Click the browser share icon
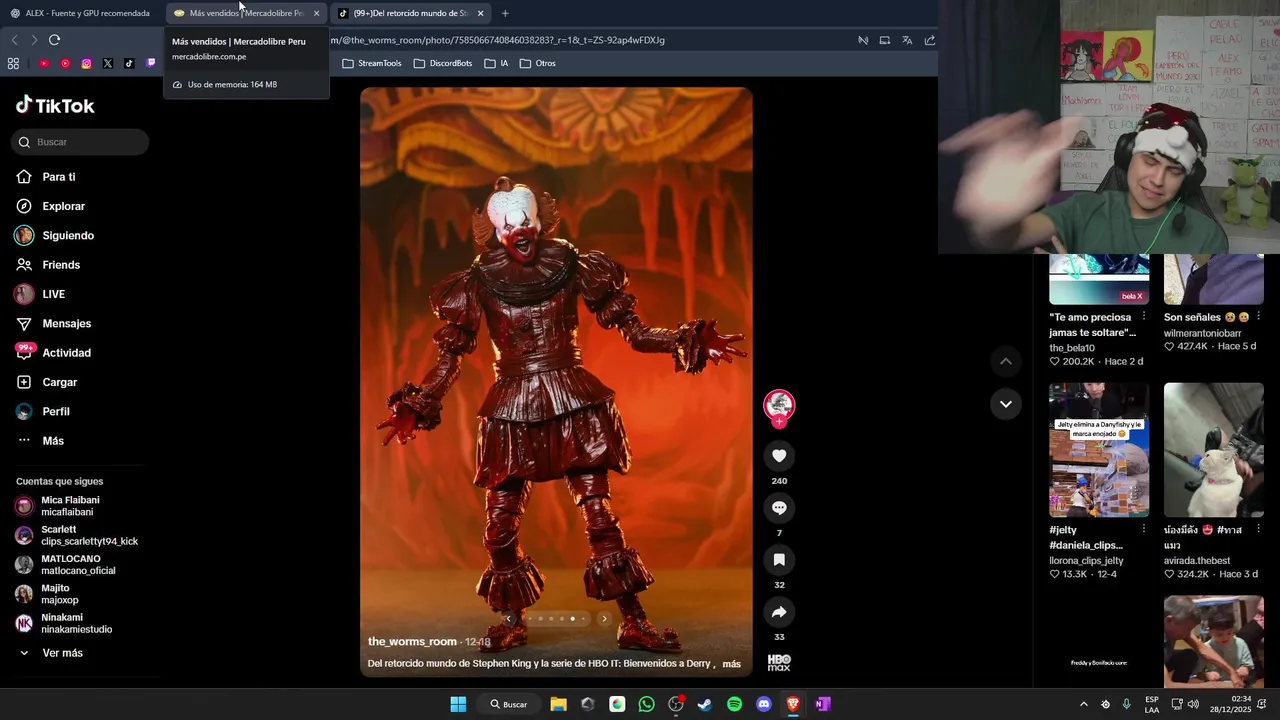The width and height of the screenshot is (1280, 720). 930,40
